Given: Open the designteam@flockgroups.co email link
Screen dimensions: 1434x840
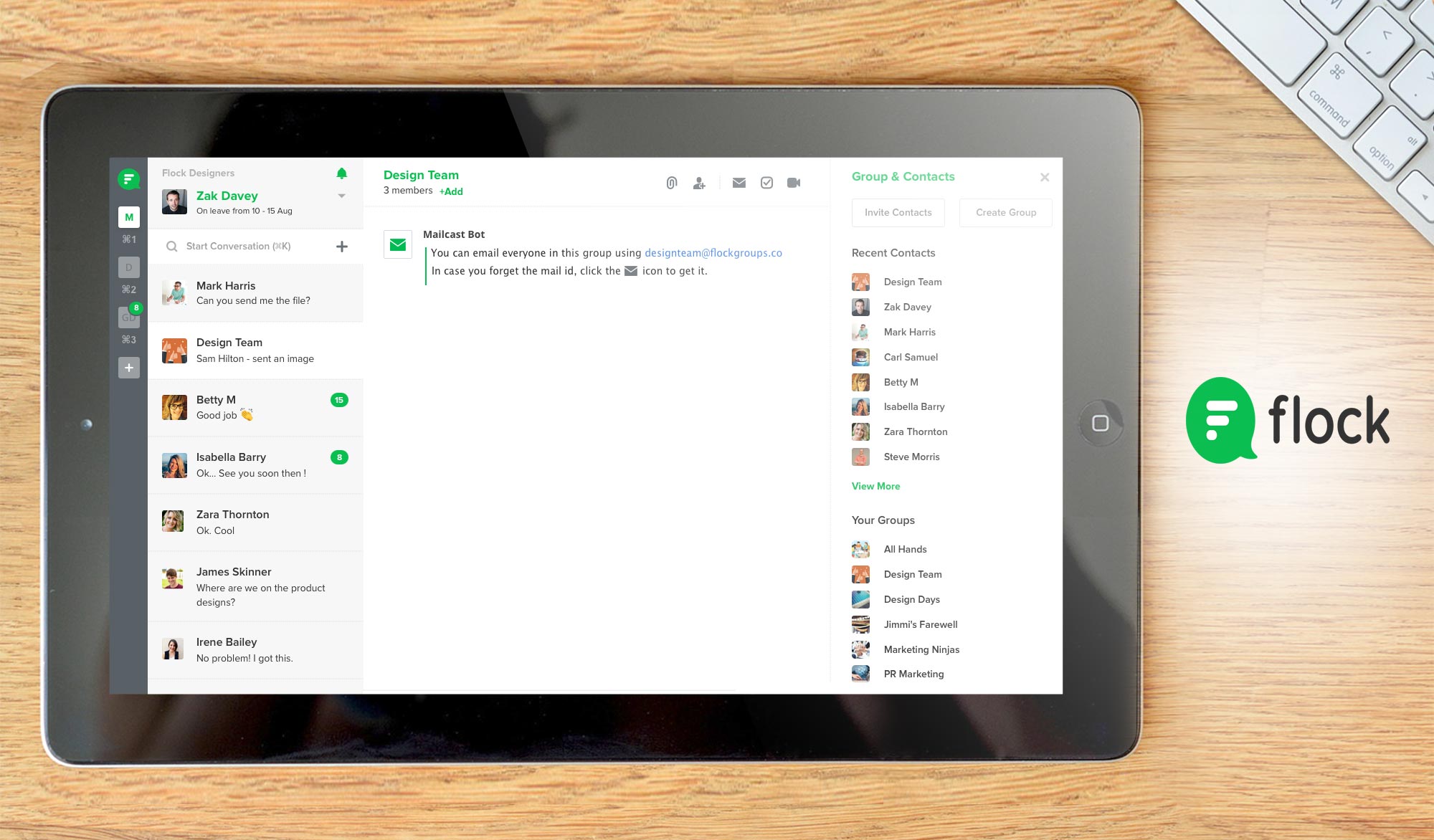Looking at the screenshot, I should coord(713,253).
